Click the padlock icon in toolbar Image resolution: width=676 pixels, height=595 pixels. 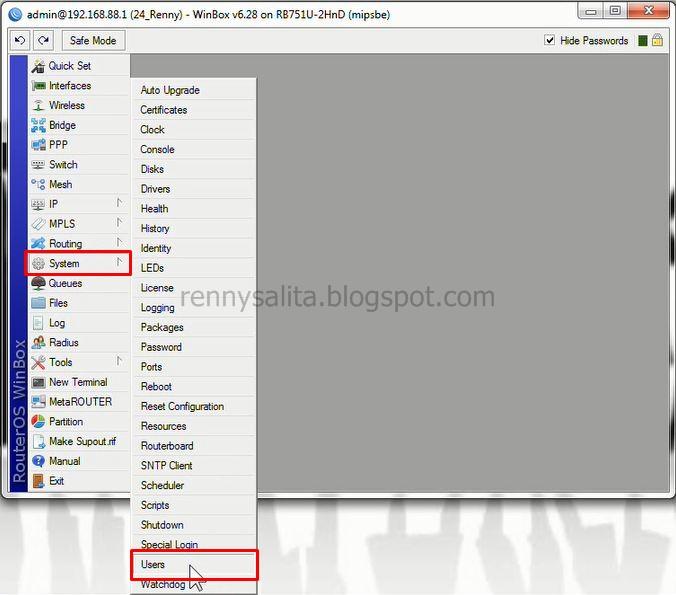tap(657, 40)
